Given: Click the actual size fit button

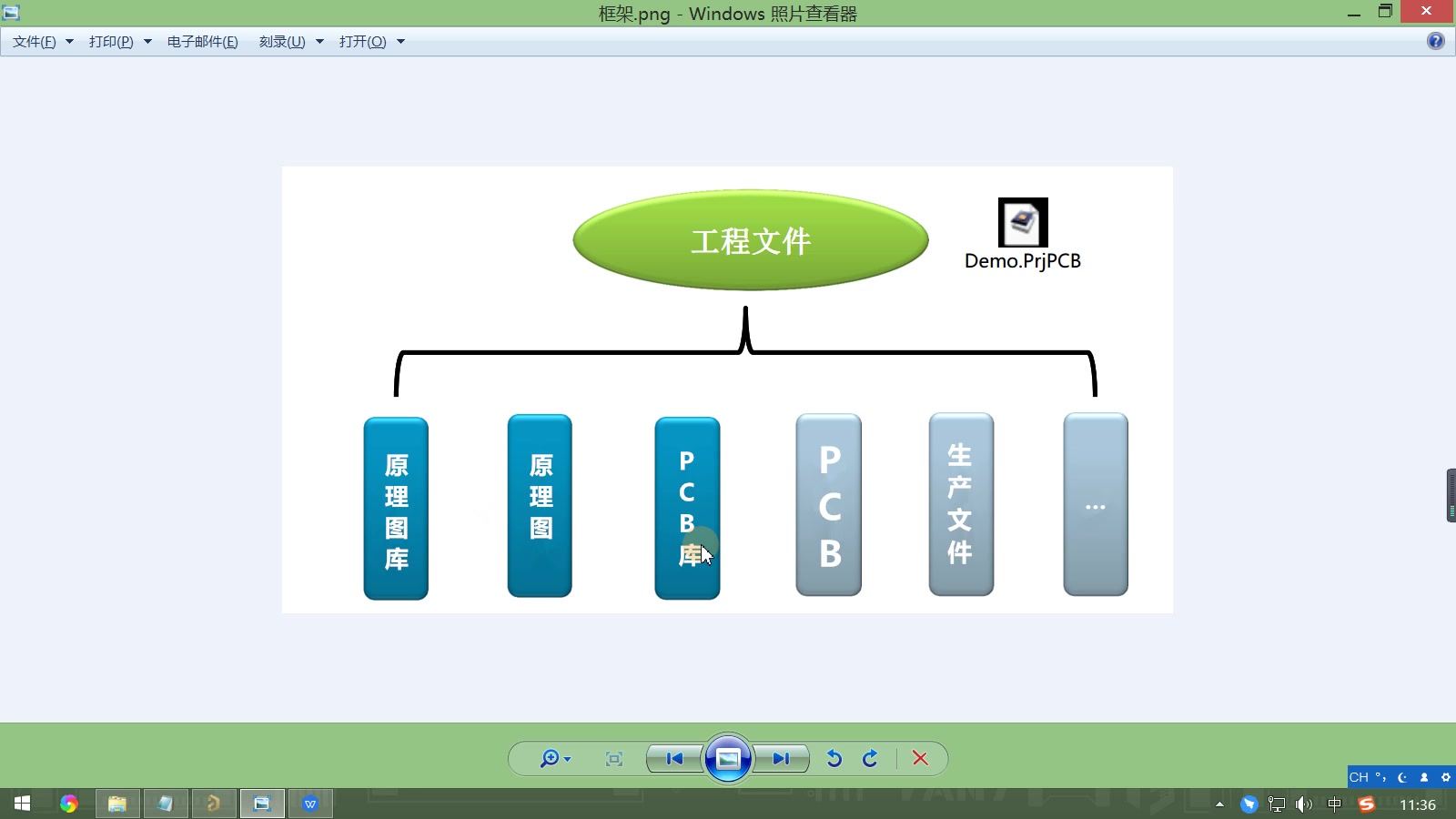Looking at the screenshot, I should (x=614, y=759).
